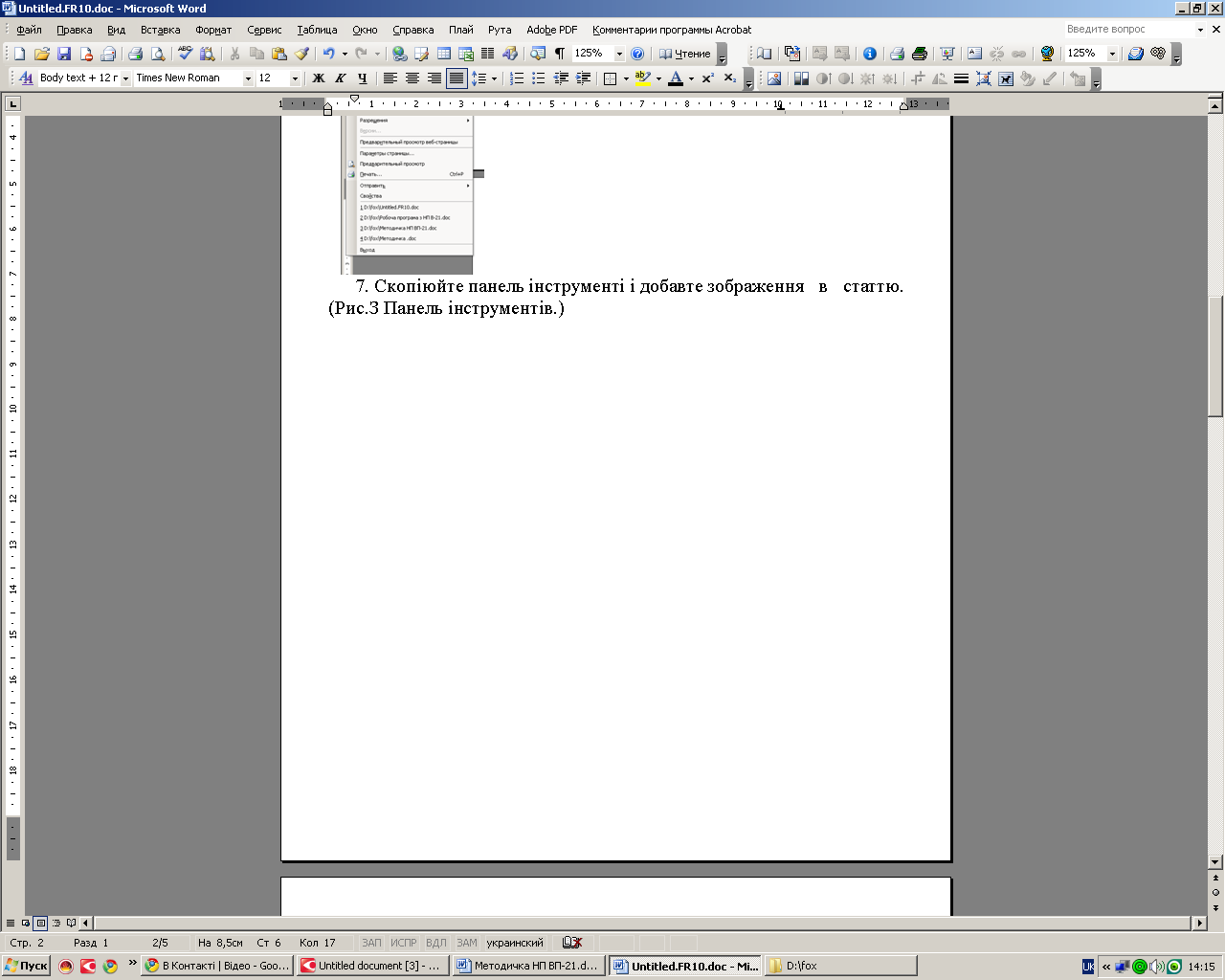Open the Columns layout button

click(487, 54)
